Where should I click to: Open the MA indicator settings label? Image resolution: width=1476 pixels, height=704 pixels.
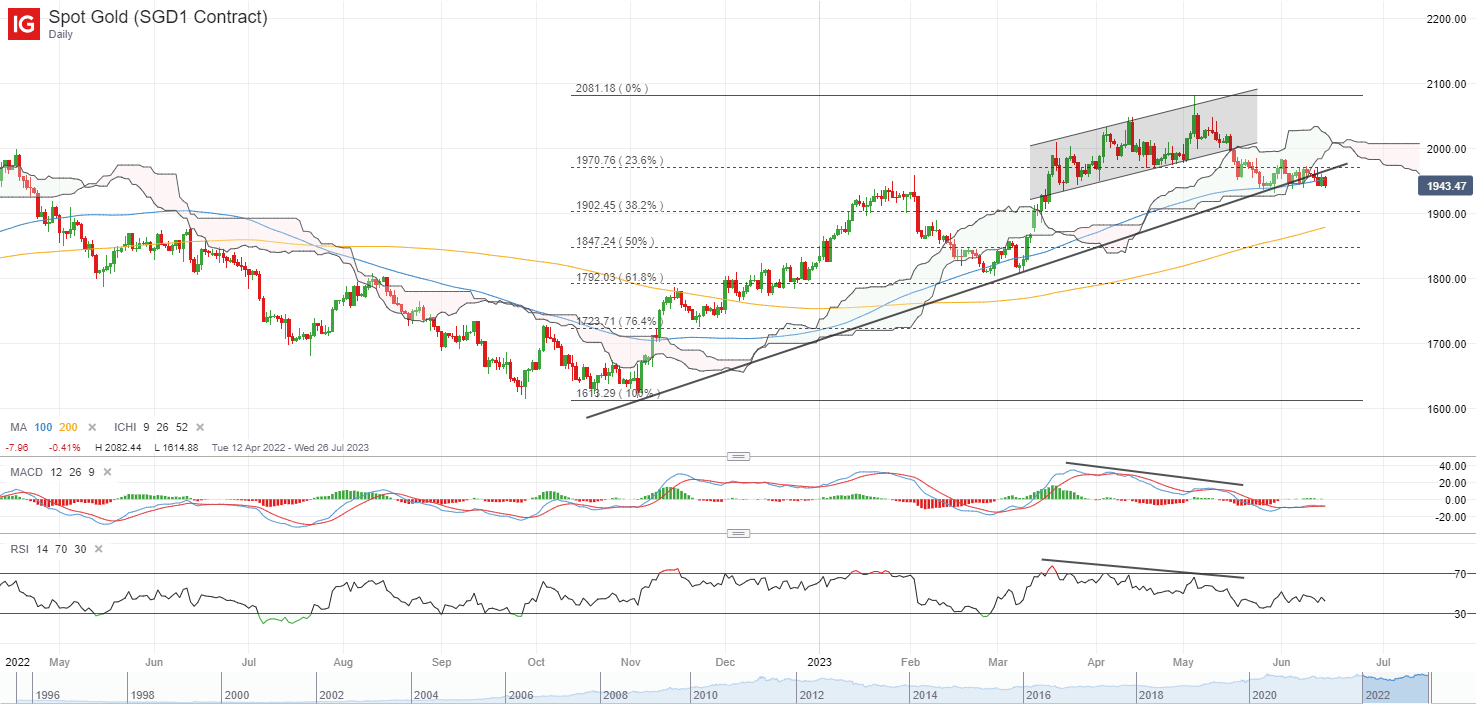[x=19, y=427]
